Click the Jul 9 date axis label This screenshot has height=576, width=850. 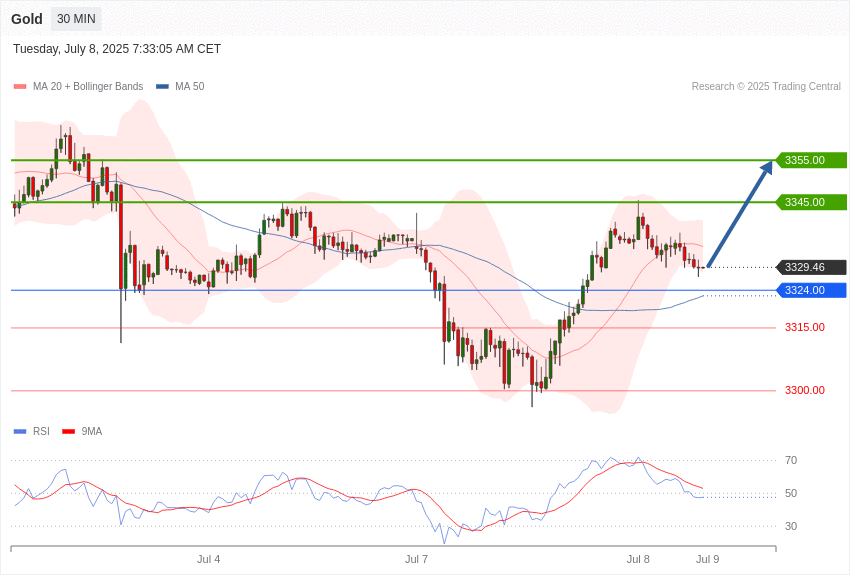(707, 559)
